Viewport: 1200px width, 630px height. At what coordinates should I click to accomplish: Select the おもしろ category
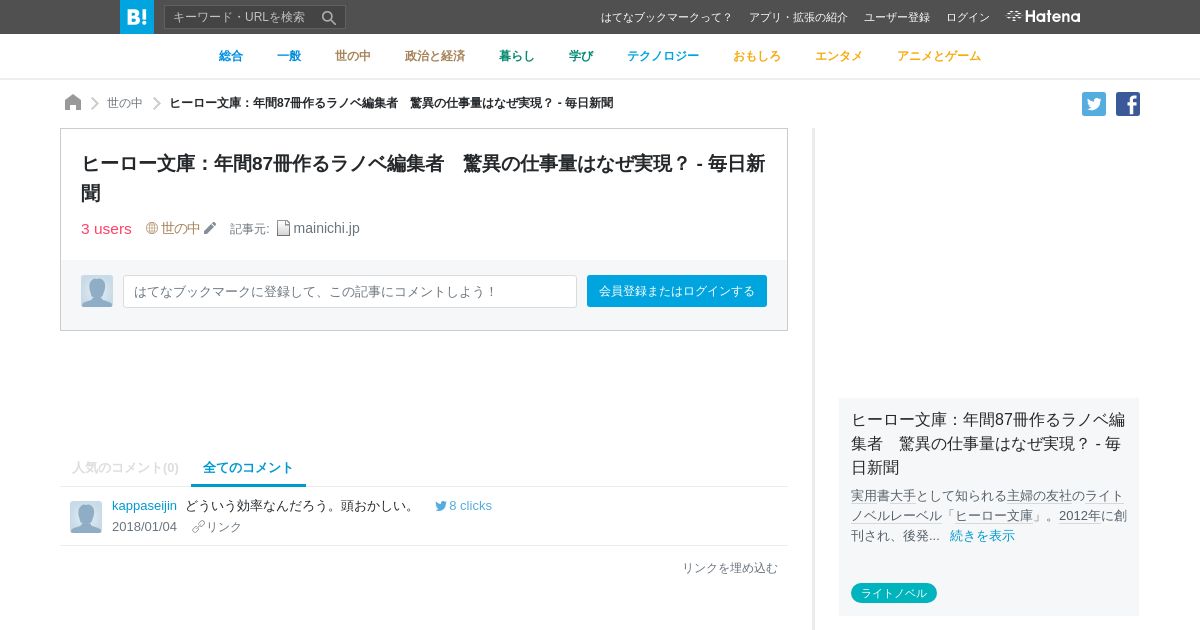coord(757,56)
